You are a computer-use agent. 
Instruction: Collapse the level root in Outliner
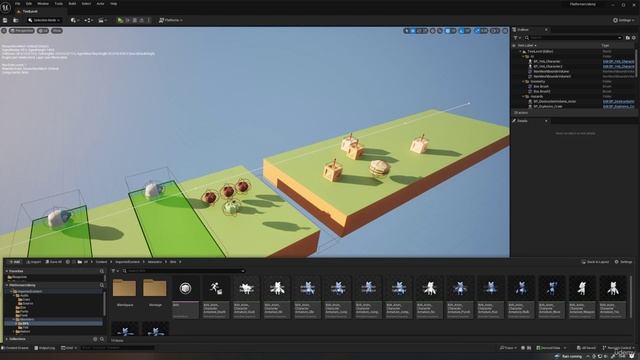click(520, 51)
